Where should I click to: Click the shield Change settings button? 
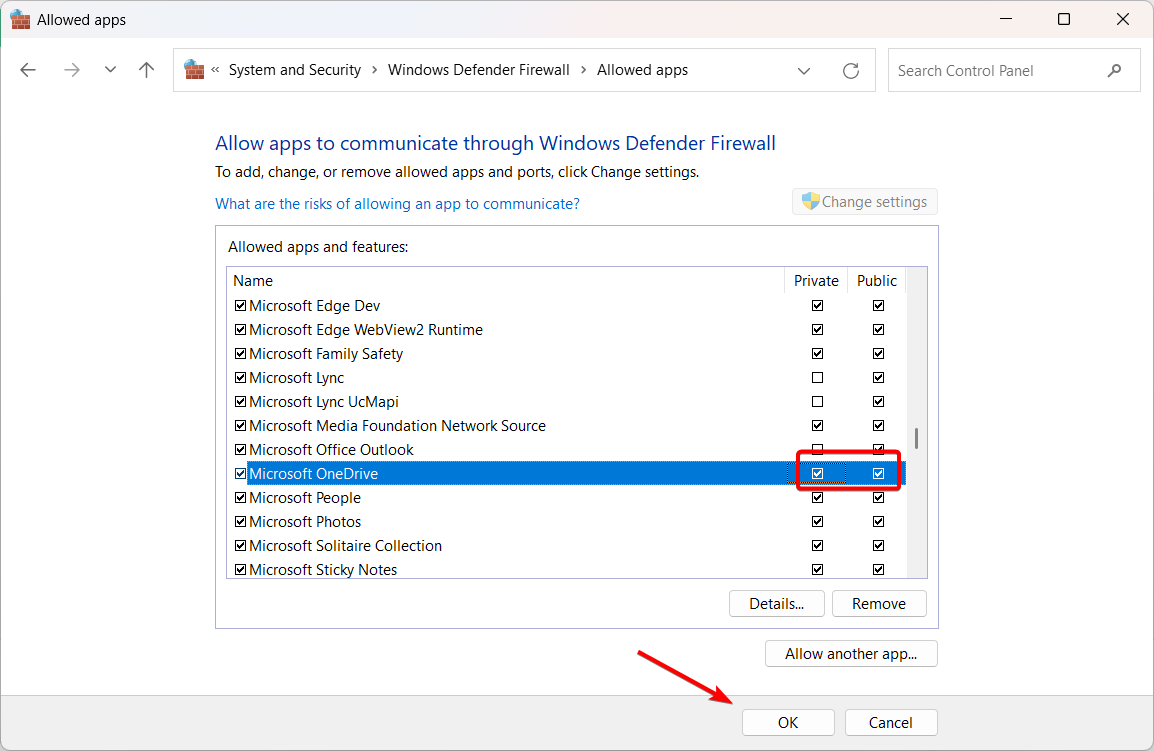[865, 202]
